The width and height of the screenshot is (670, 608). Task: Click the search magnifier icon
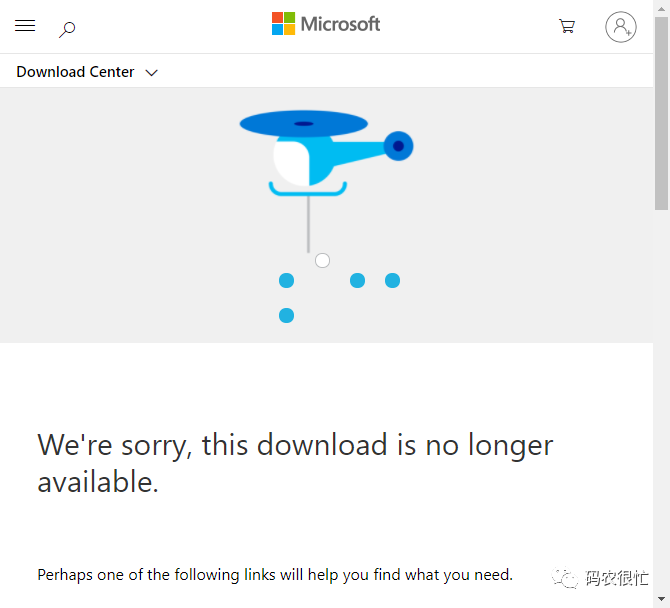coord(67,29)
